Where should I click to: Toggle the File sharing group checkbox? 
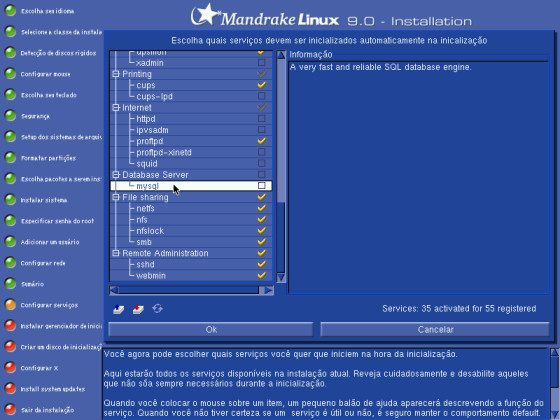click(x=261, y=197)
